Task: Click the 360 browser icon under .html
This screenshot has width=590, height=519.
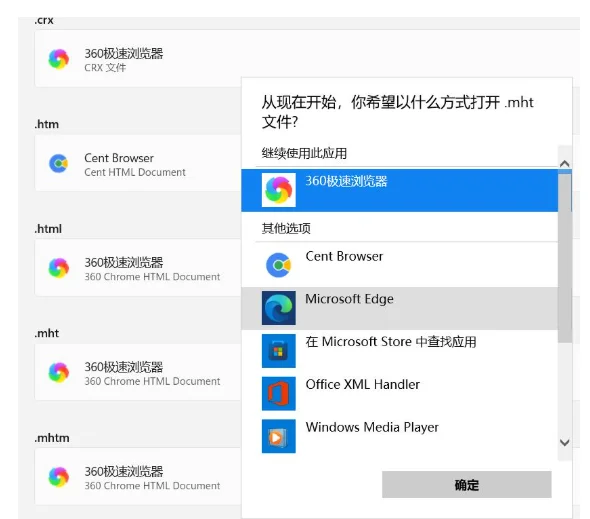Action: click(x=59, y=268)
